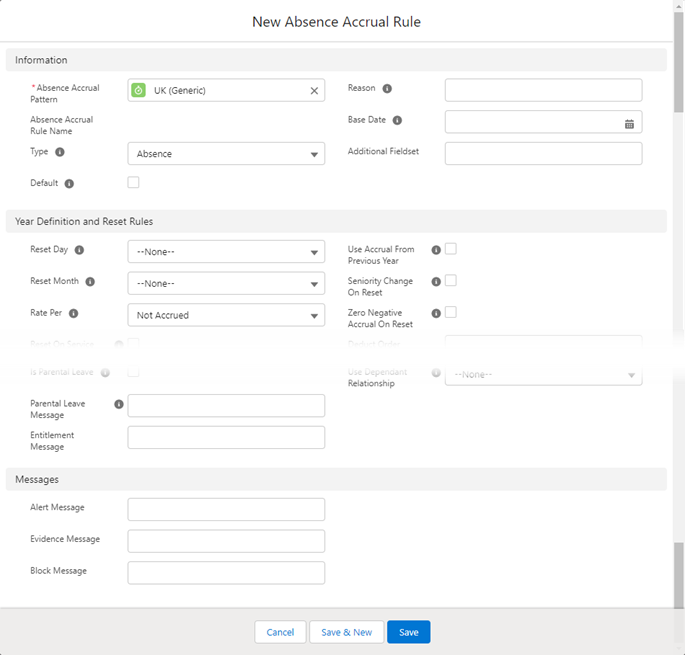Screen dimensions: 685x655
Task: Click the Reset Day info icon
Action: [x=79, y=250]
